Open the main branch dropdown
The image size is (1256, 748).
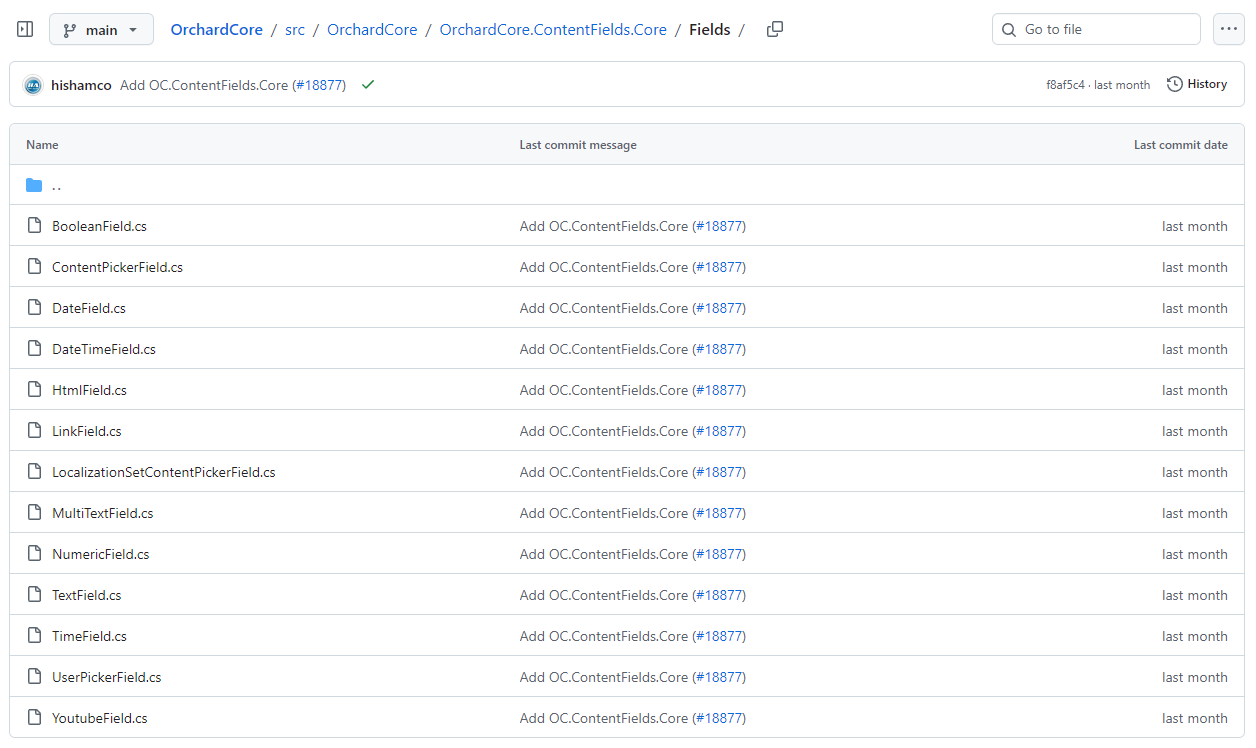(101, 30)
